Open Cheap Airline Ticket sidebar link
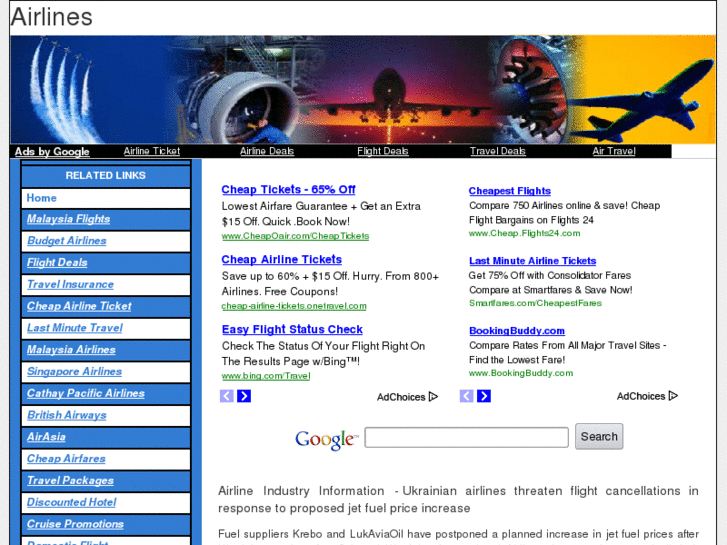The width and height of the screenshot is (727, 545). coord(79,306)
